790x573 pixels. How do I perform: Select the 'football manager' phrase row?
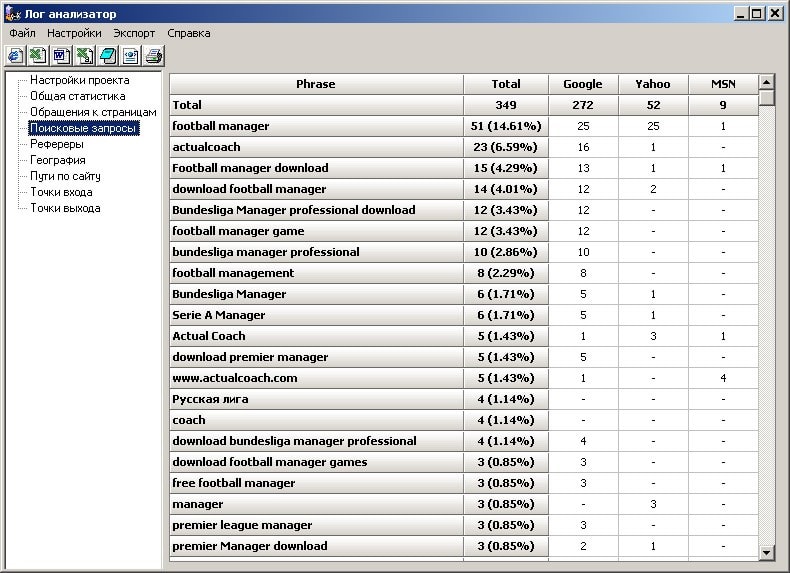coord(220,126)
